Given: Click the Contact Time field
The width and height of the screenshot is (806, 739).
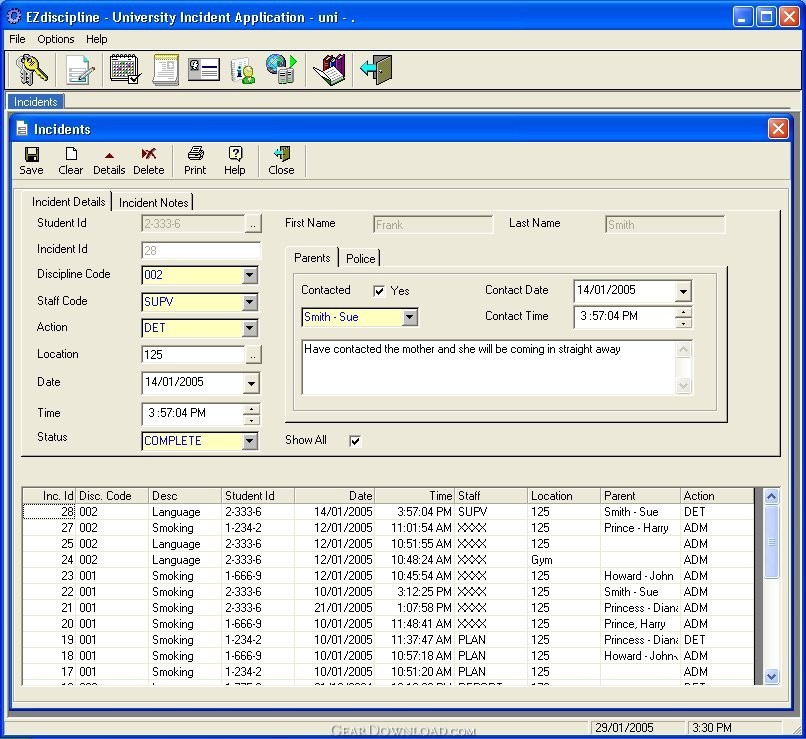Looking at the screenshot, I should coord(625,316).
